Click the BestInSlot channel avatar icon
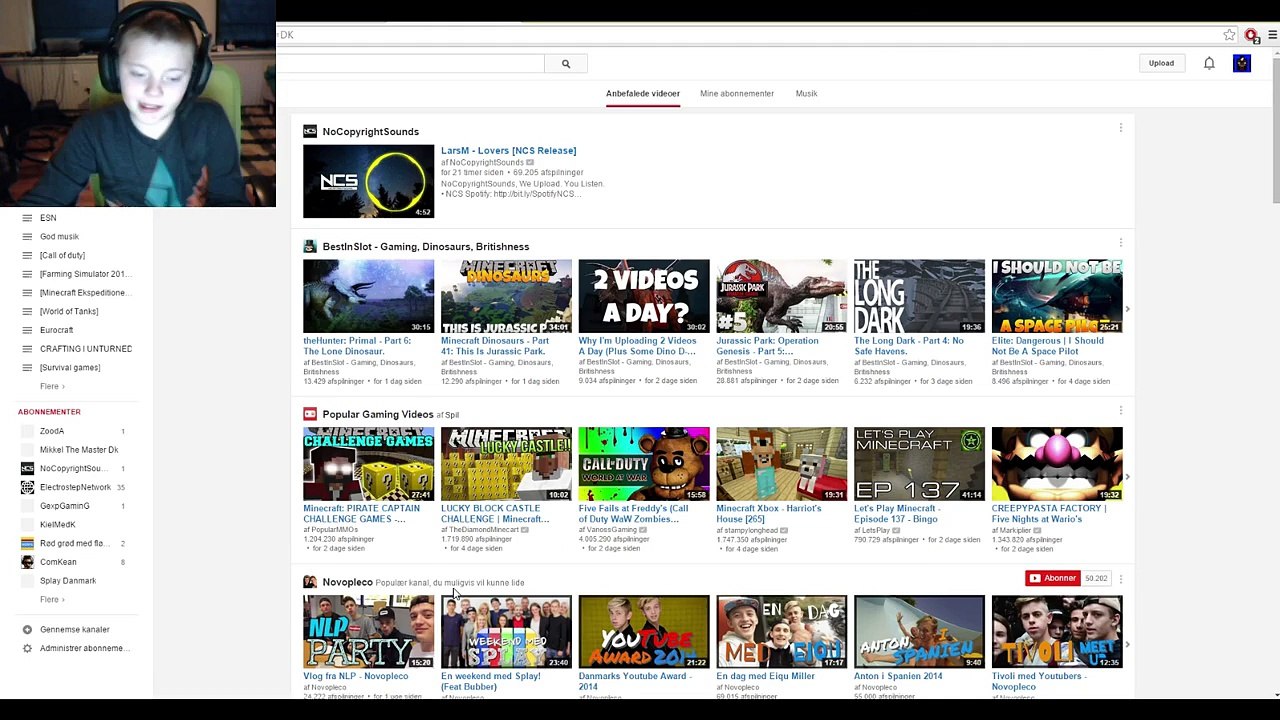The image size is (1280, 720). (x=310, y=246)
